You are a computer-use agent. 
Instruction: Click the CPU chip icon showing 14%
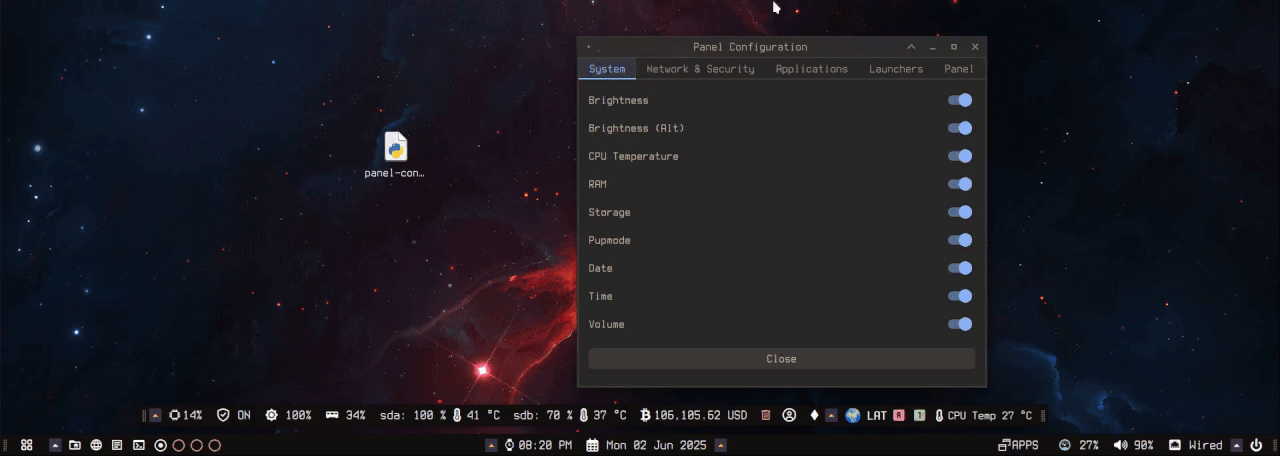pos(175,415)
